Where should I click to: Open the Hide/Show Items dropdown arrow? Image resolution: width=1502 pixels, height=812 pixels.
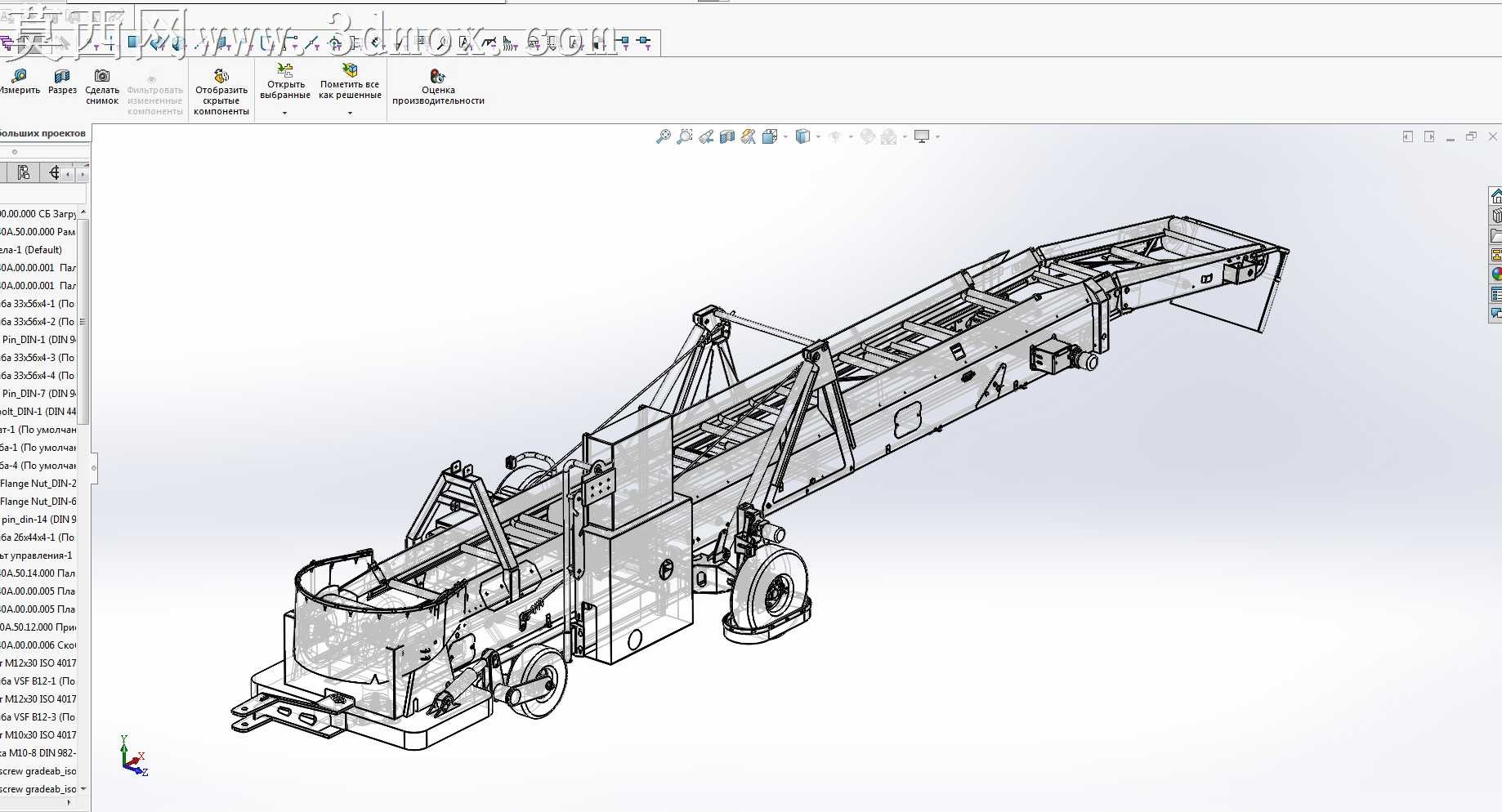pyautogui.click(x=851, y=137)
